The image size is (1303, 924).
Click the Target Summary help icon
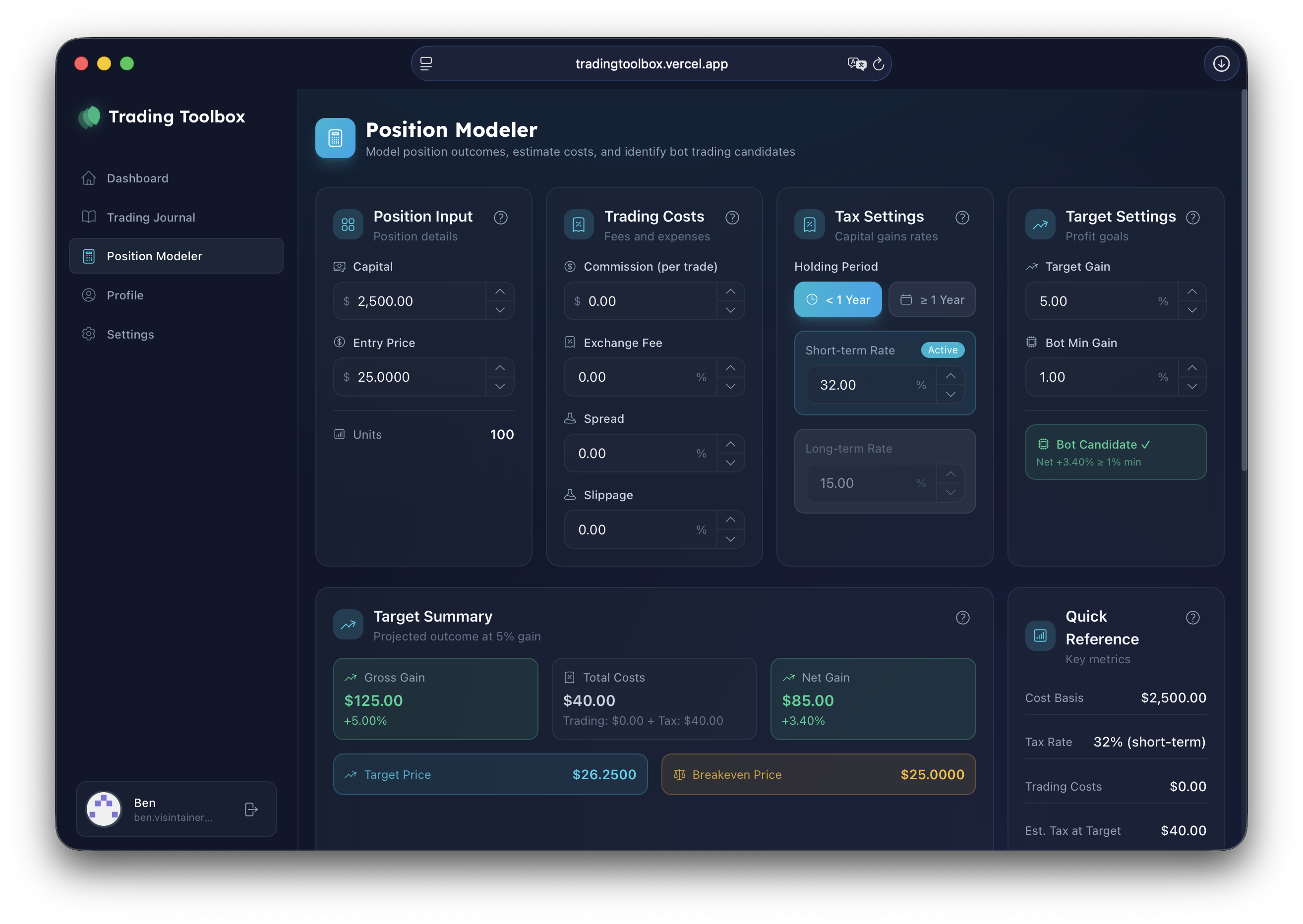pos(963,618)
